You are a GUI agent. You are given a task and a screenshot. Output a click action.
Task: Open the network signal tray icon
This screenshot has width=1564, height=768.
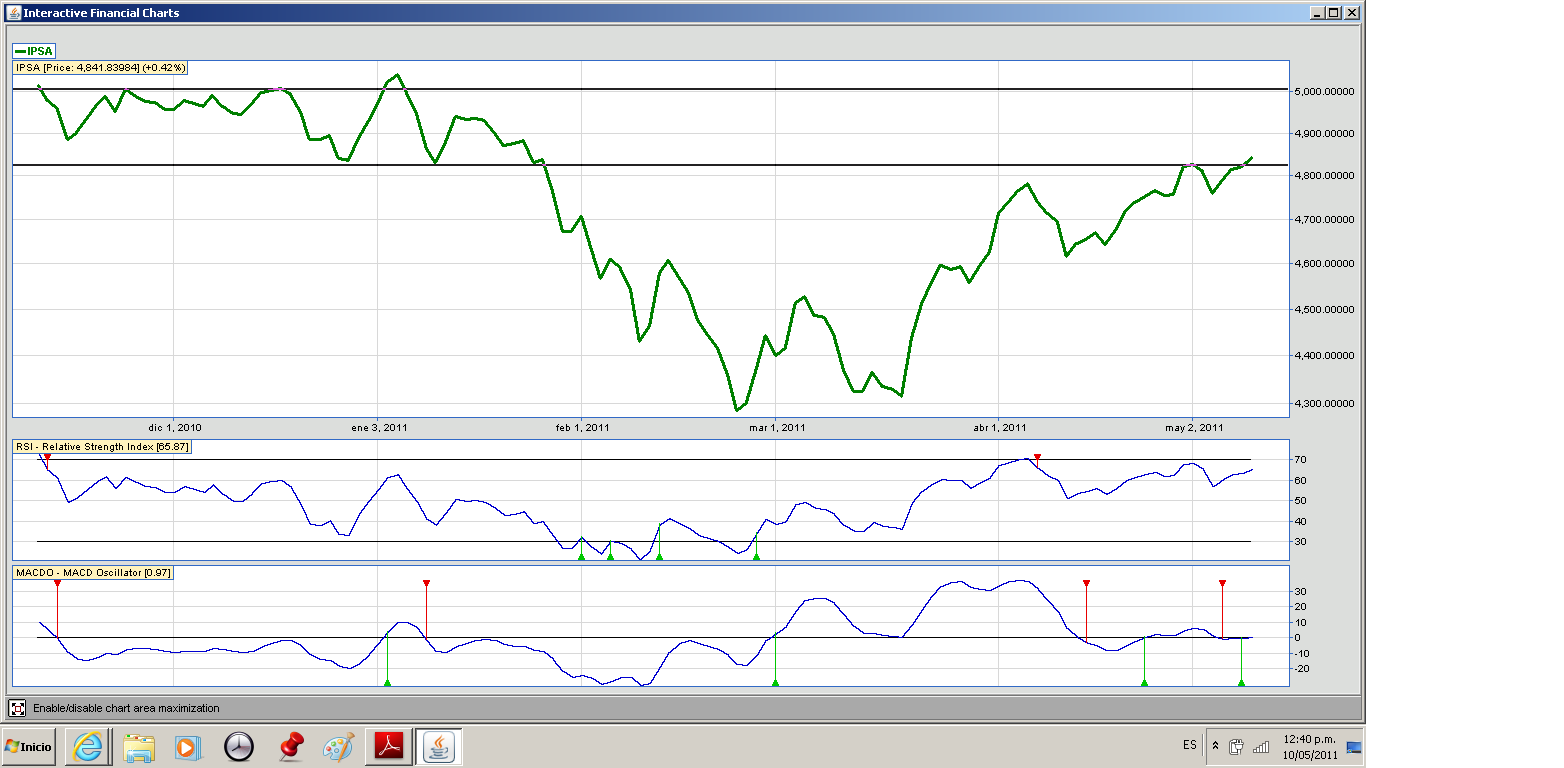(x=1261, y=746)
